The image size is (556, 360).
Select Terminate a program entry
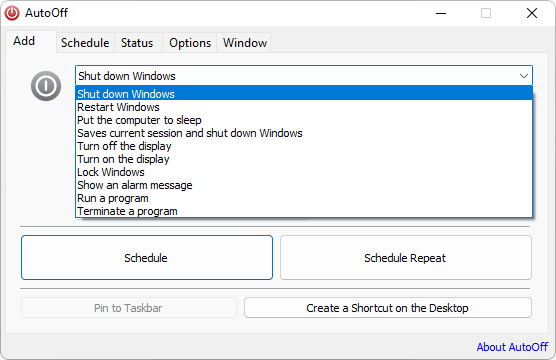point(304,211)
